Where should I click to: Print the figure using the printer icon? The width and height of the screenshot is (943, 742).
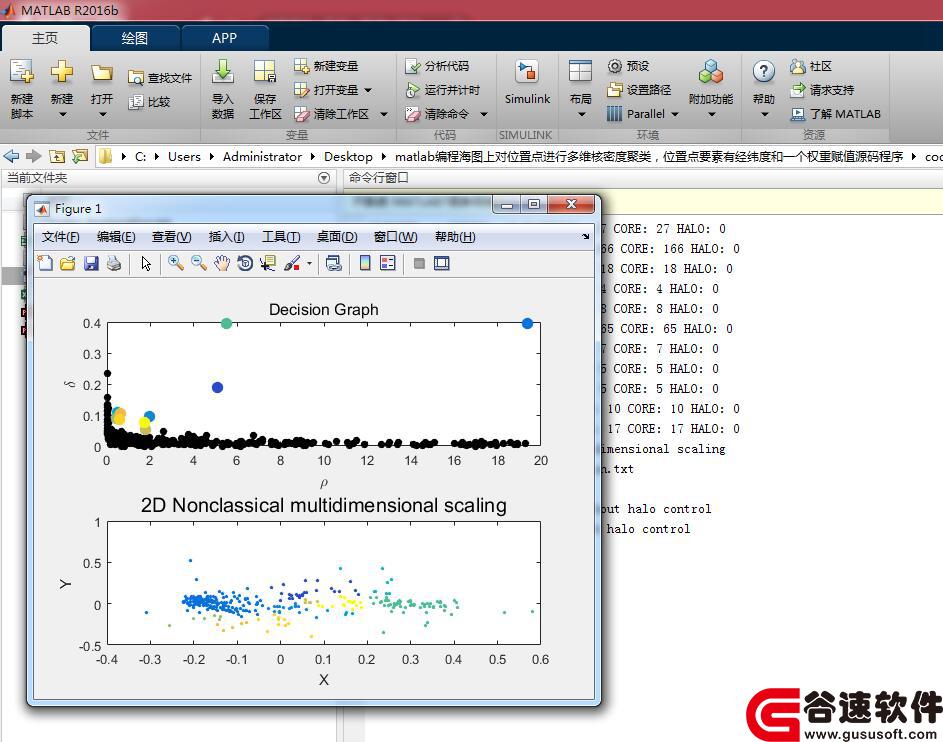click(x=114, y=263)
